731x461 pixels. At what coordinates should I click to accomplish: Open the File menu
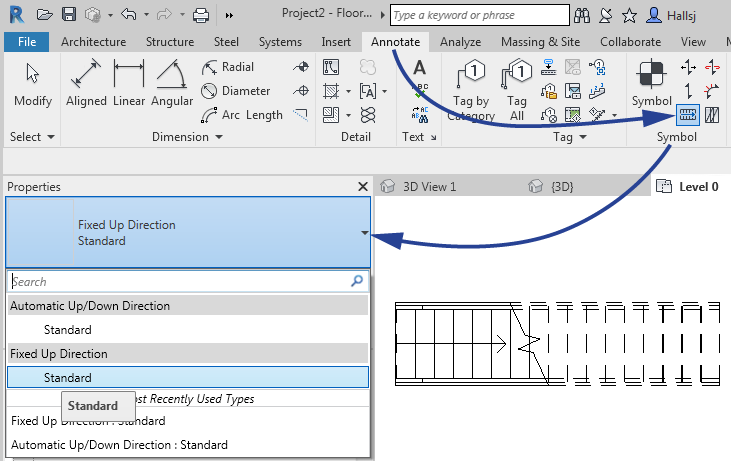27,42
